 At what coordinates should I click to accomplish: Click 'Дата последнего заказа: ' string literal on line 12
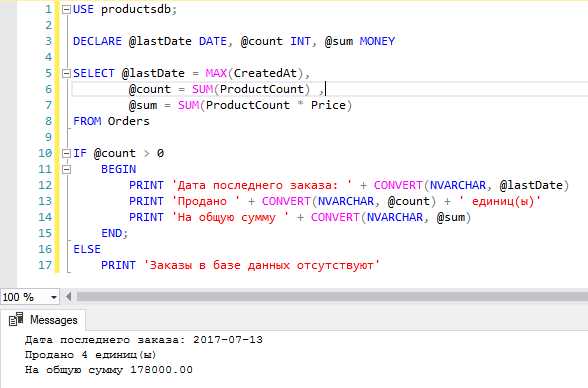coord(262,185)
